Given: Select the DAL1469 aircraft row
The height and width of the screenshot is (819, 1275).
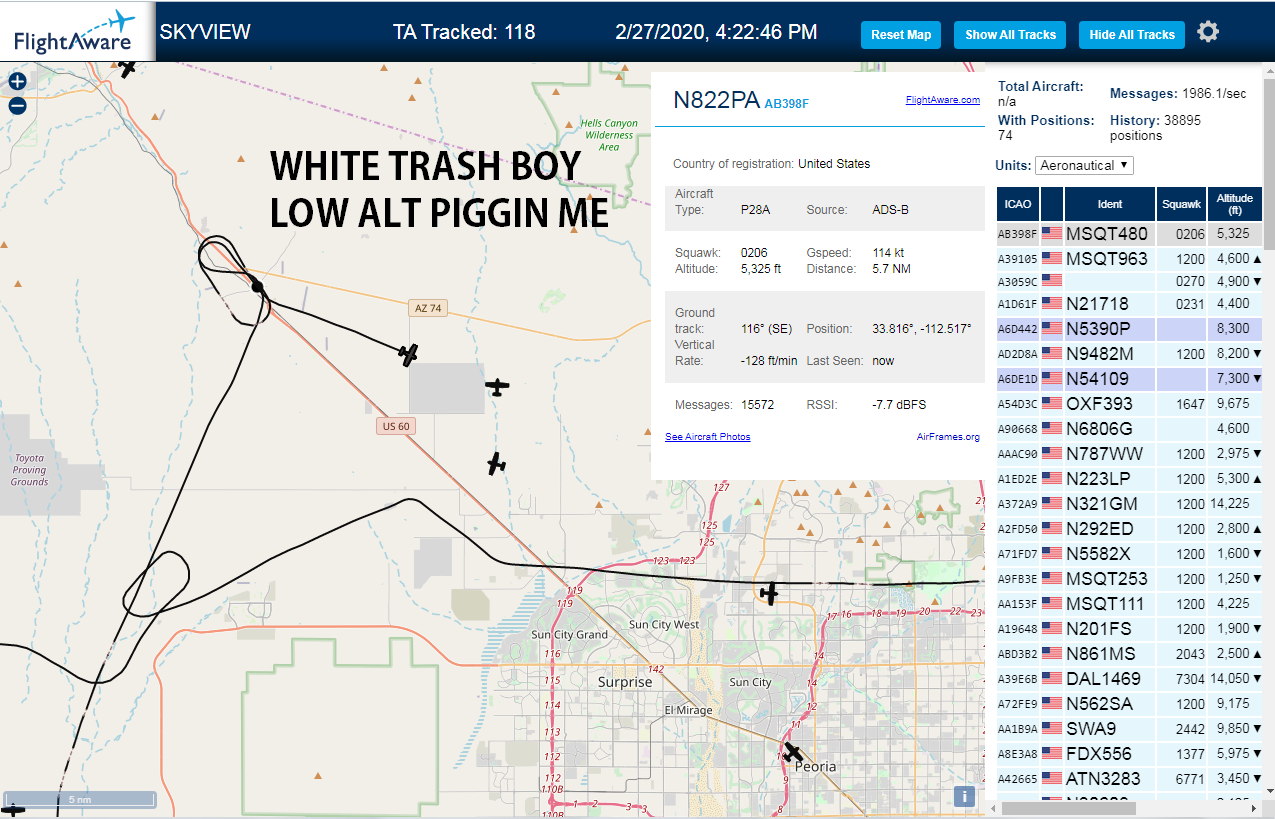Looking at the screenshot, I should tap(1130, 679).
